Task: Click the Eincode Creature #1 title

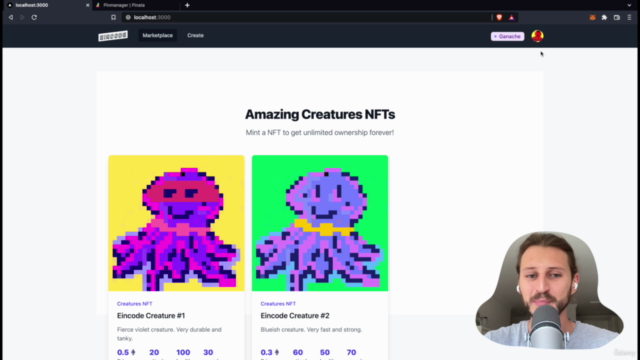Action: click(x=151, y=316)
